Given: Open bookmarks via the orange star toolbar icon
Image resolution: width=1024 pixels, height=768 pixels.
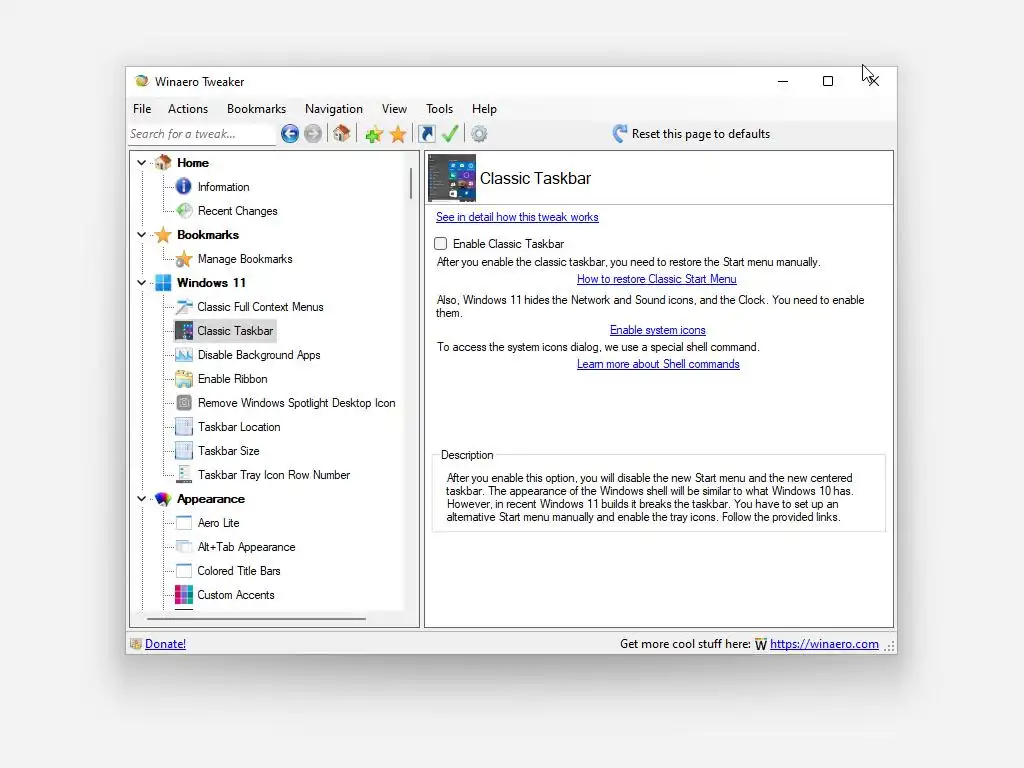Looking at the screenshot, I should point(398,134).
